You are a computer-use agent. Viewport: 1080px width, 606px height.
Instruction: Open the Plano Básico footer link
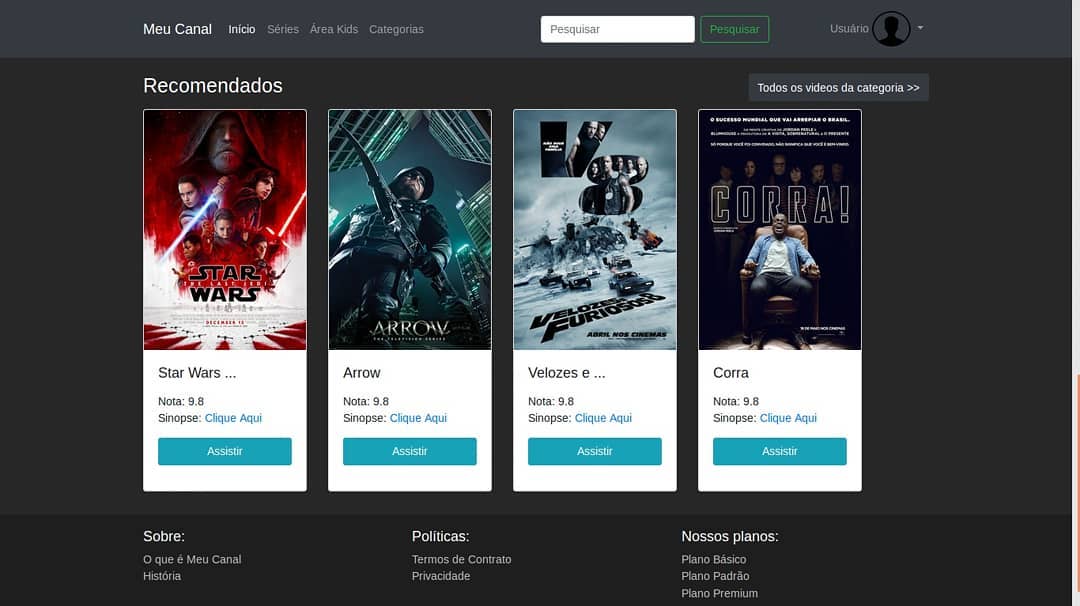pyautogui.click(x=714, y=559)
